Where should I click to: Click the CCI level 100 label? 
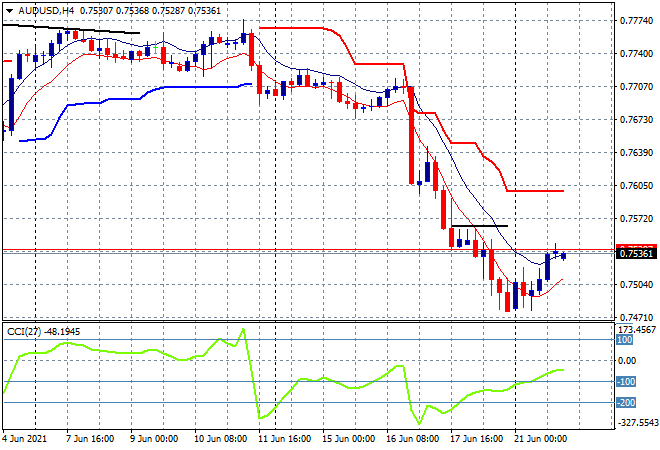625,340
